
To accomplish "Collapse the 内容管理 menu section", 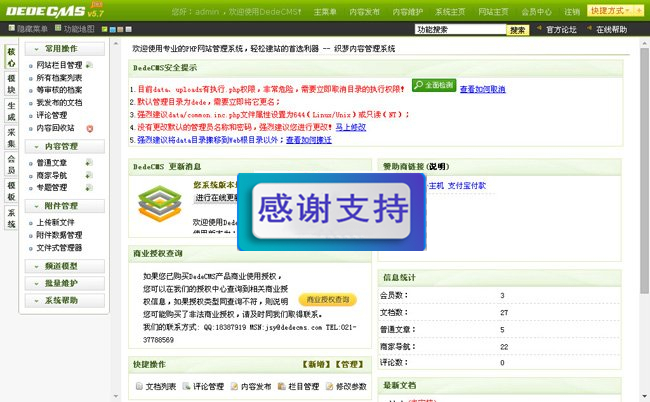I will point(65,147).
